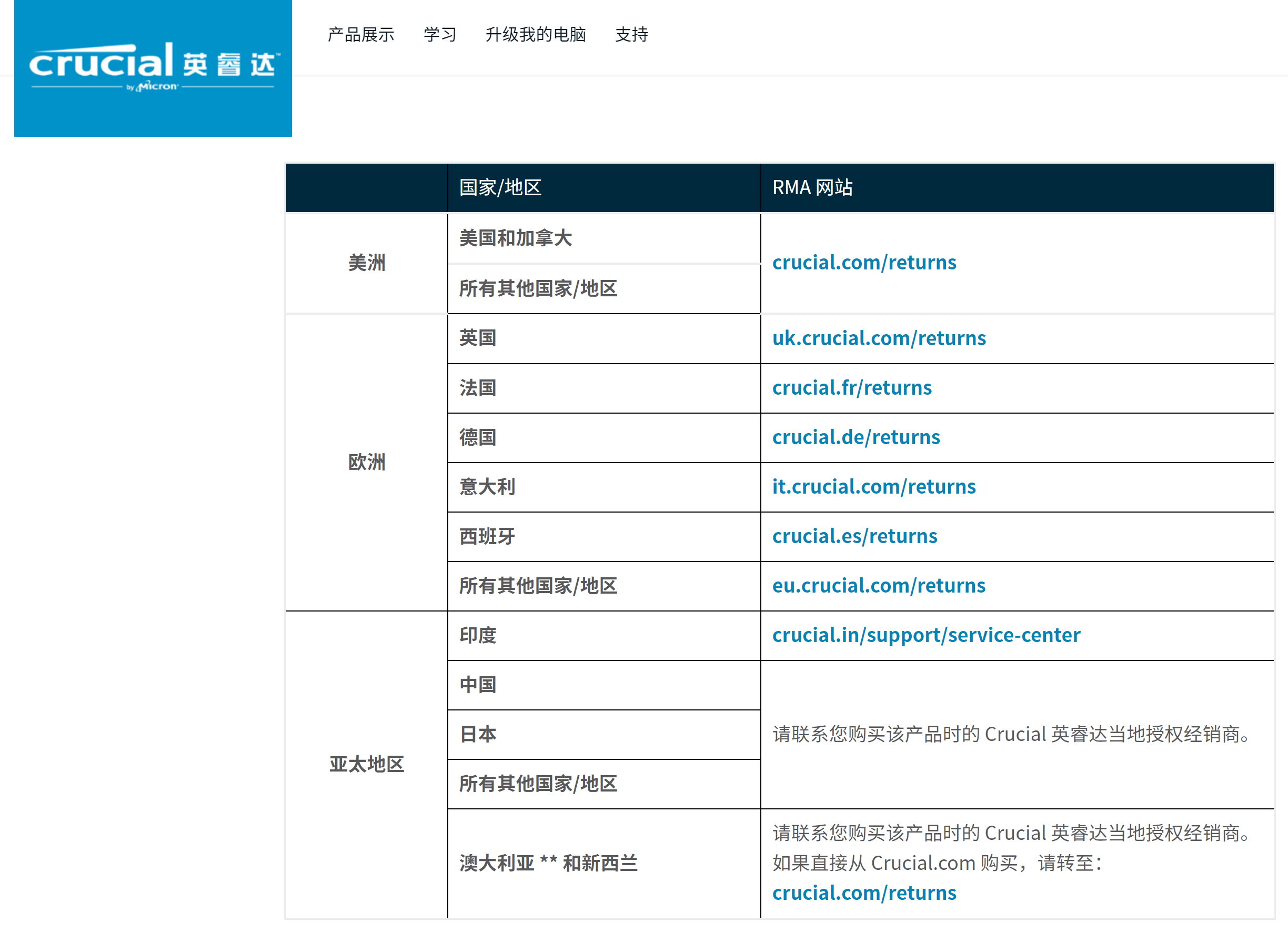Viewport: 1288px width, 932px height.
Task: Open the 产品展示 menu
Action: [x=360, y=35]
